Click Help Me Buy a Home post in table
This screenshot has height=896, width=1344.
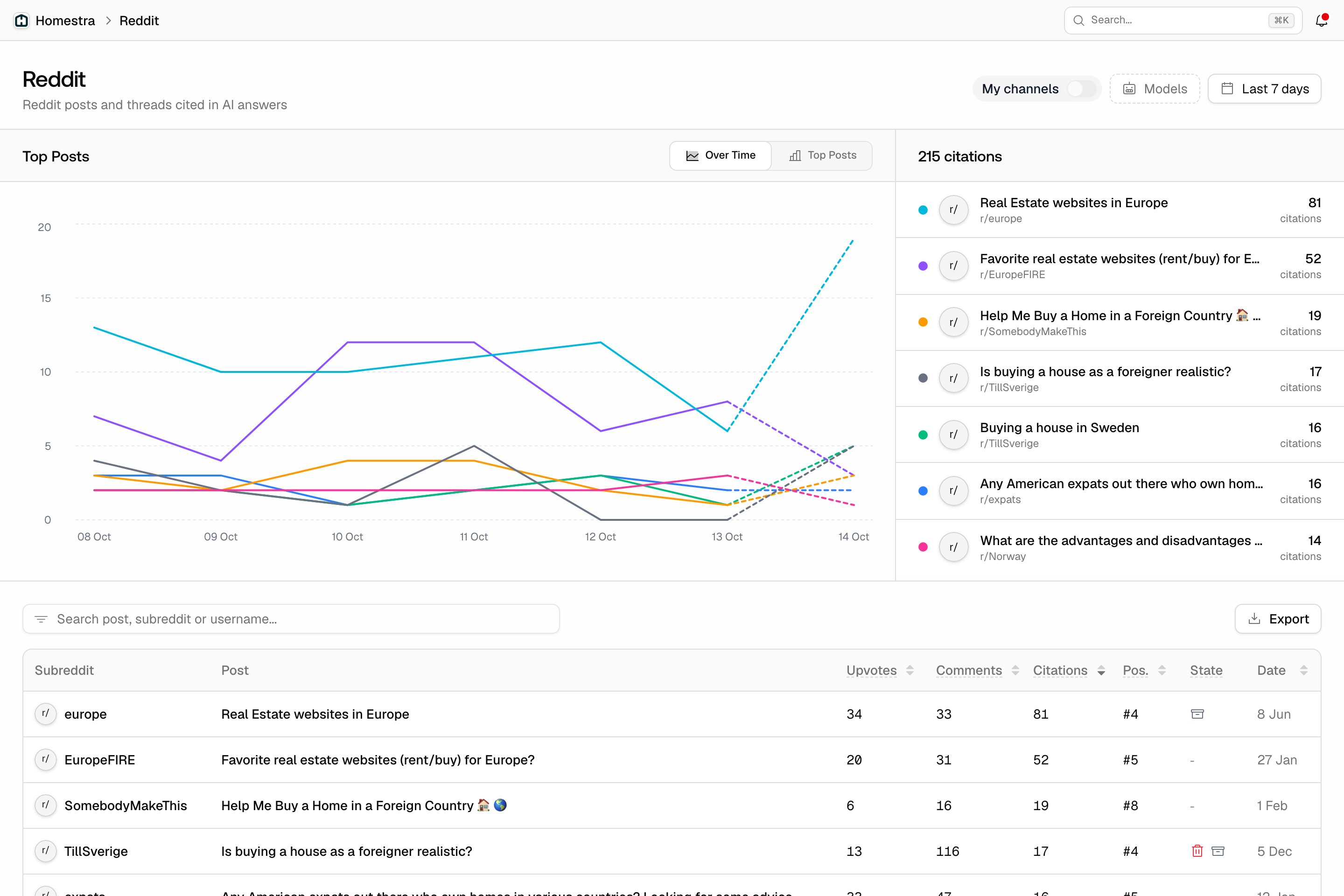coord(364,805)
